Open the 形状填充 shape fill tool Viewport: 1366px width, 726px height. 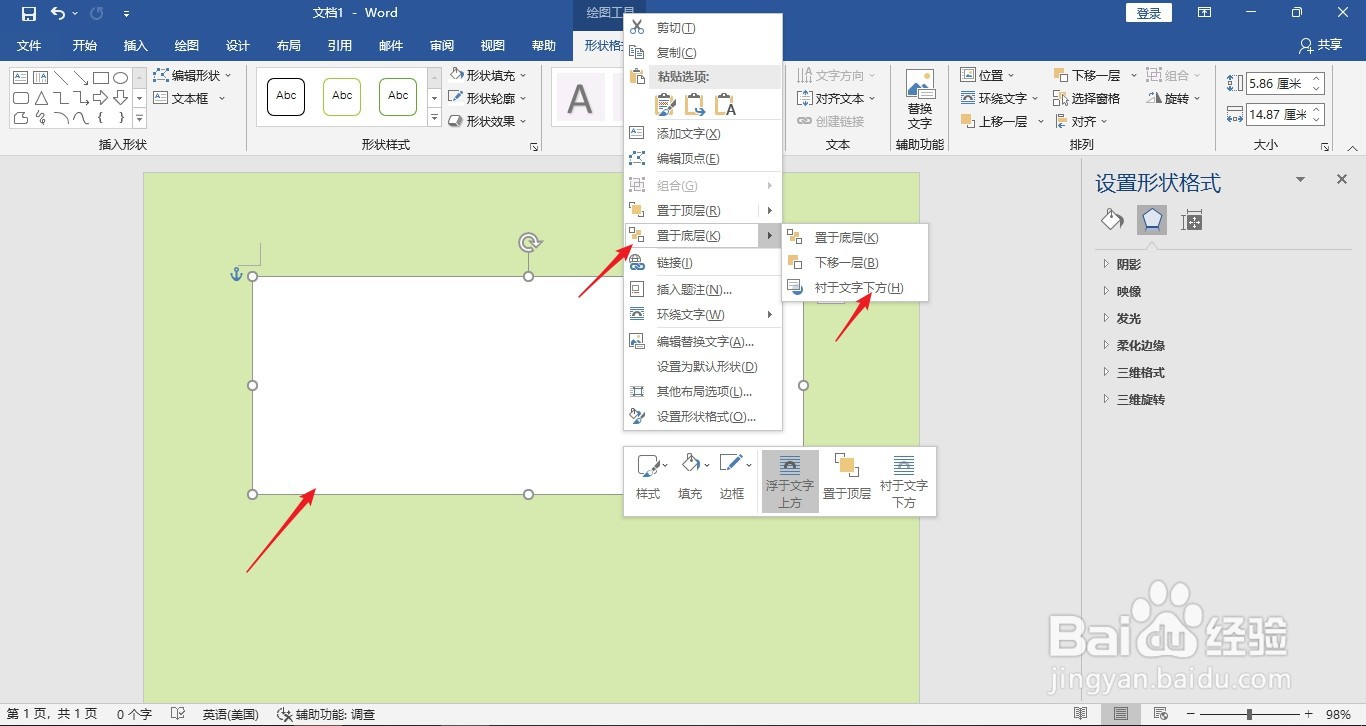(489, 74)
